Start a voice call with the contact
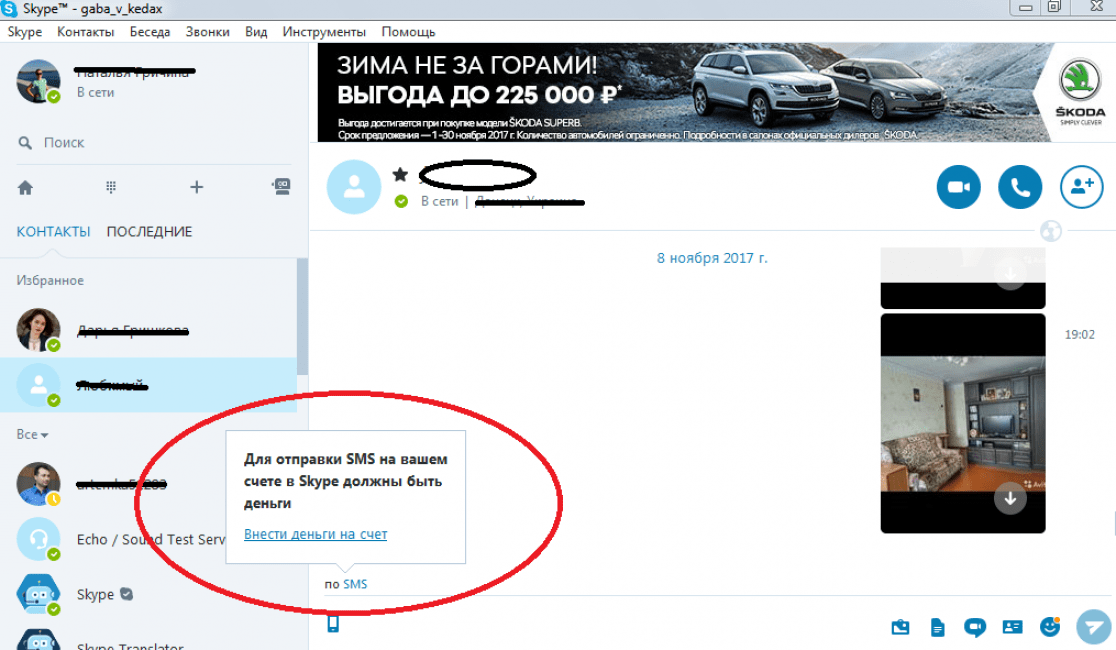Screen dimensions: 1116x650 click(x=1019, y=187)
